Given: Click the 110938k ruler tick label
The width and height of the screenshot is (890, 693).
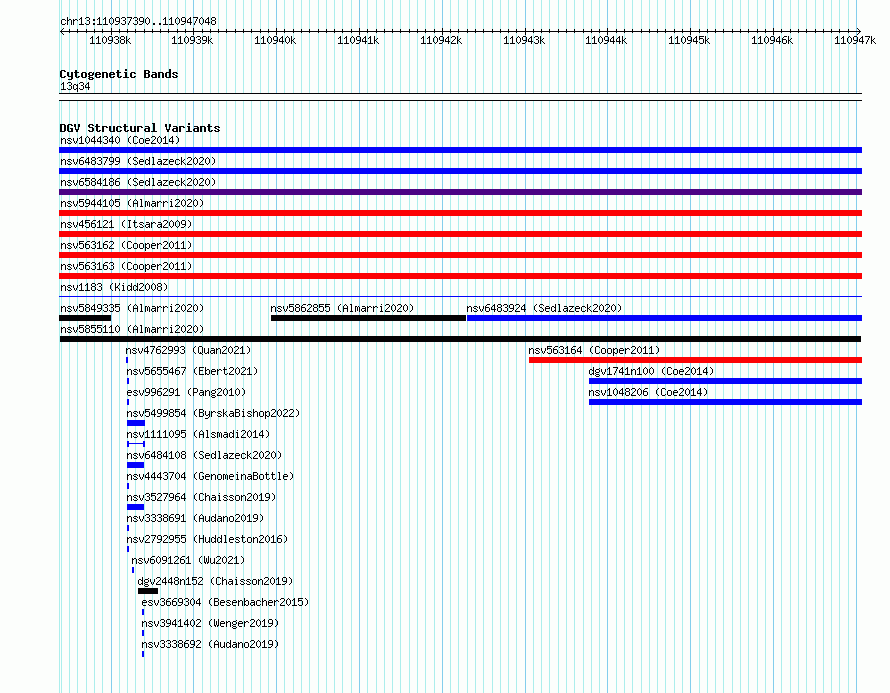Looking at the screenshot, I should 110,40.
